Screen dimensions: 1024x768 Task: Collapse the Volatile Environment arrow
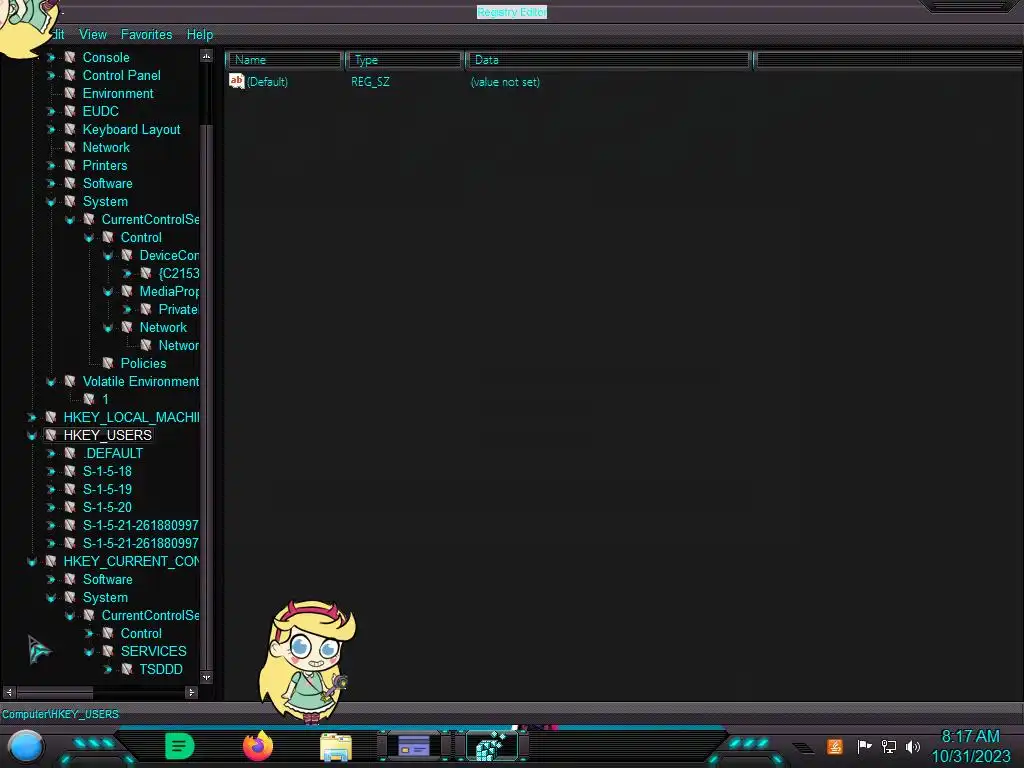(51, 381)
